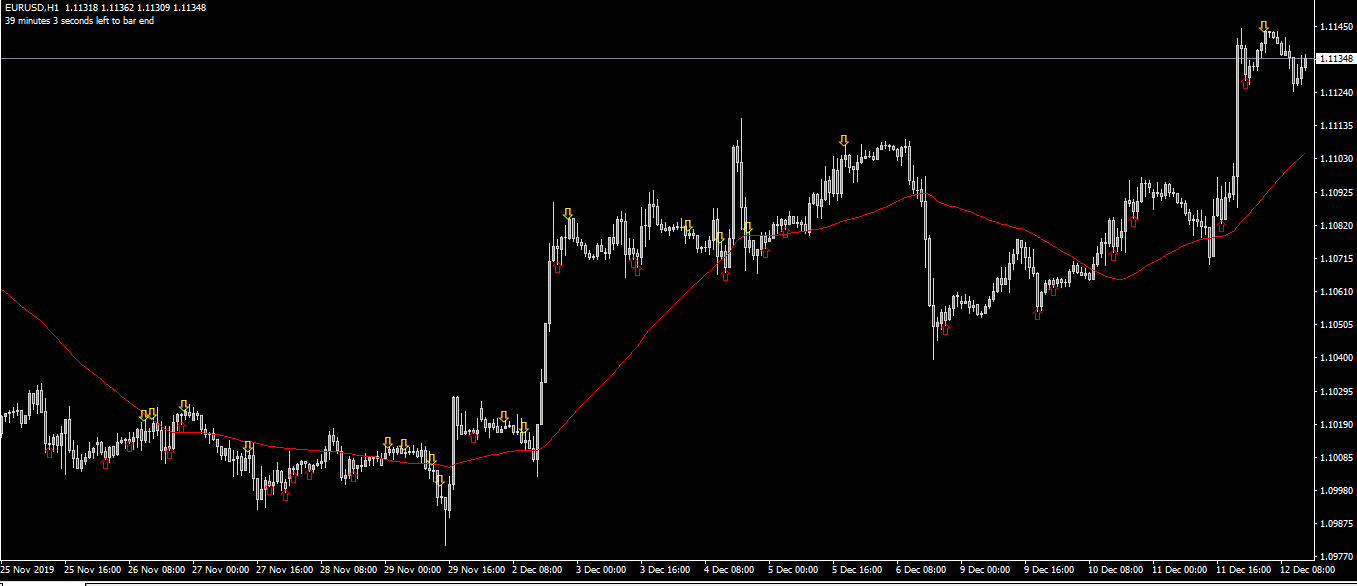The image size is (1357, 586).
Task: Click the yellow down arrow above the 5 Dec 16:00 peak
Action: tap(844, 141)
